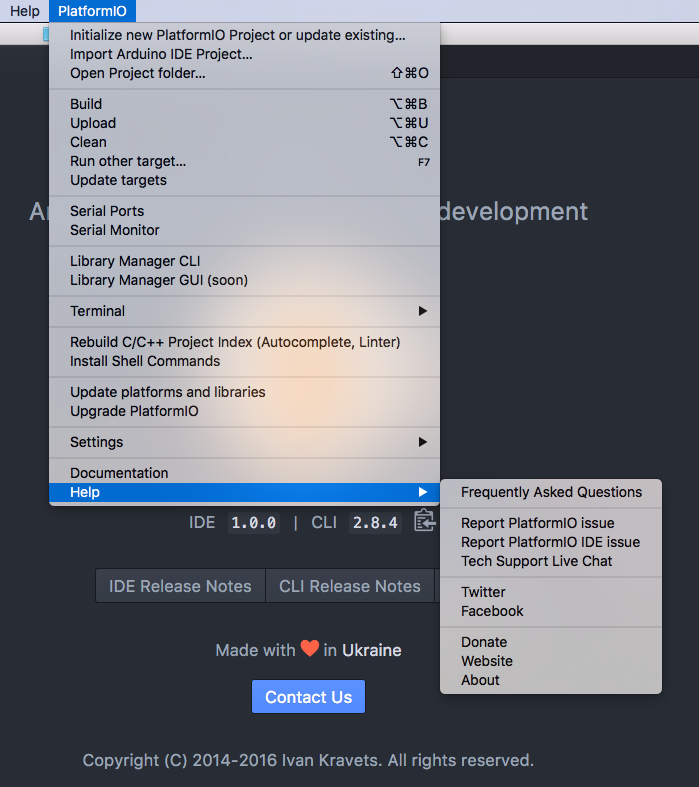699x787 pixels.
Task: Select Upgrade PlatformIO
Action: (244, 411)
